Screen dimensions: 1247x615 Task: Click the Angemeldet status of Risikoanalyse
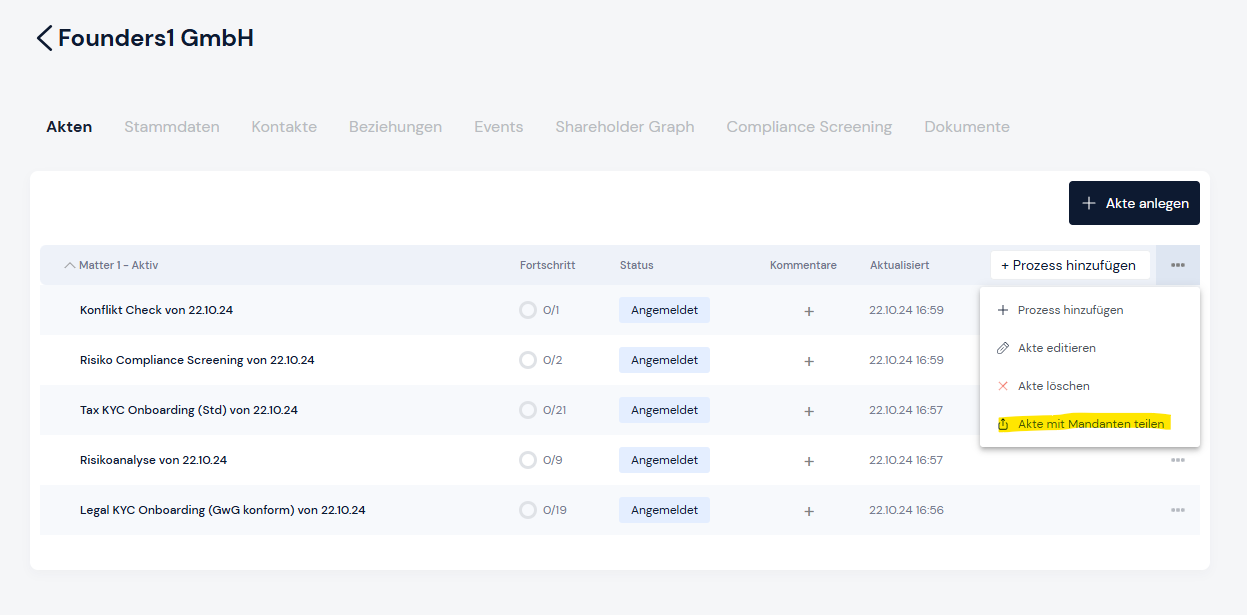click(664, 460)
